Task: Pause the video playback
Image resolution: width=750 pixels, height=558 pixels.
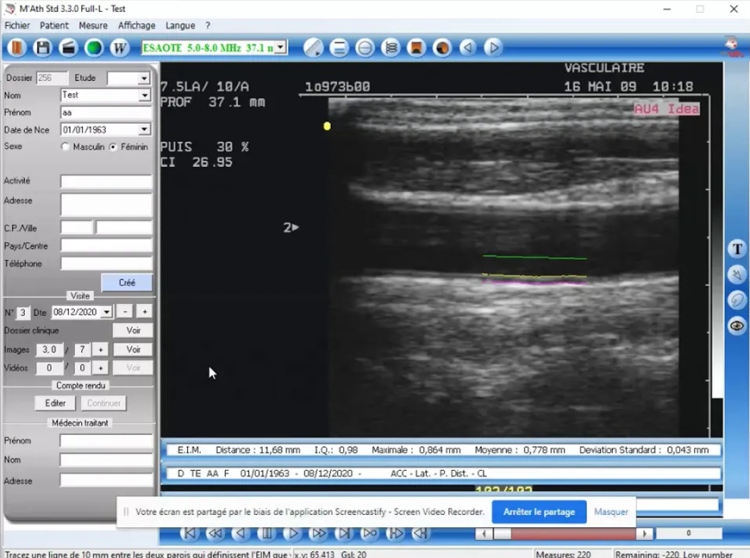Action: click(x=267, y=533)
